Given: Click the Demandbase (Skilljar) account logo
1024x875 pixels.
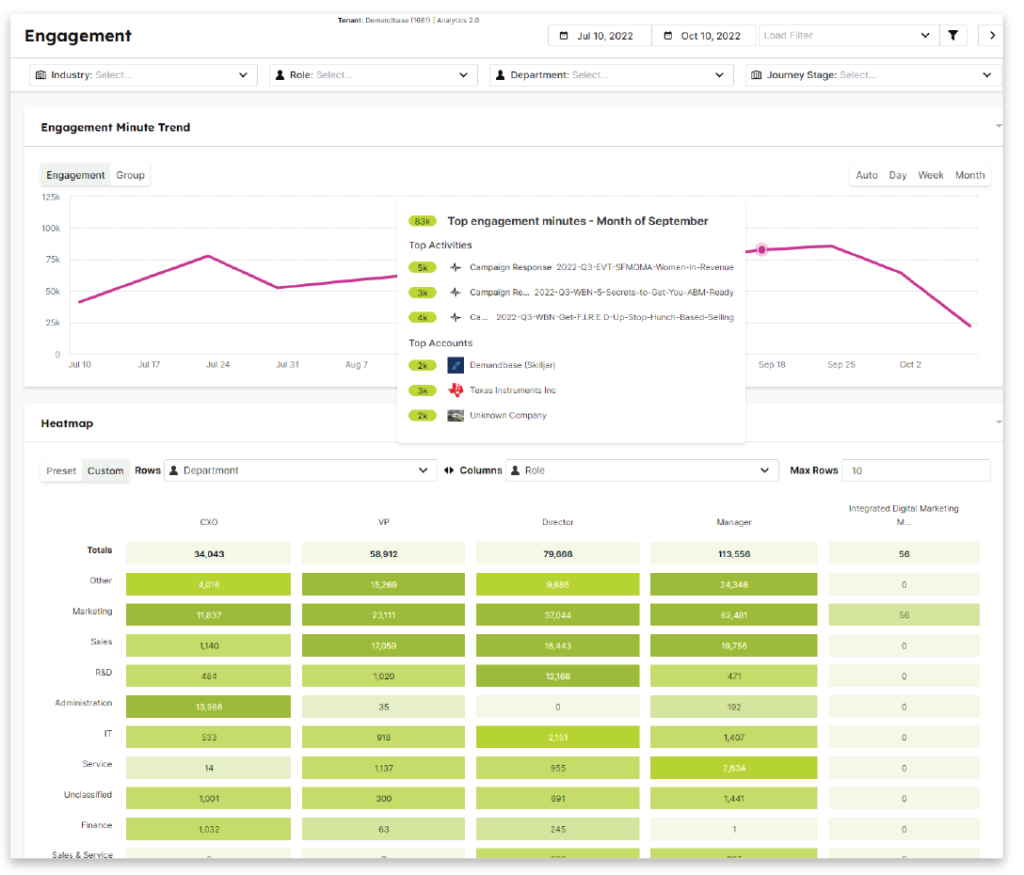Looking at the screenshot, I should point(456,365).
